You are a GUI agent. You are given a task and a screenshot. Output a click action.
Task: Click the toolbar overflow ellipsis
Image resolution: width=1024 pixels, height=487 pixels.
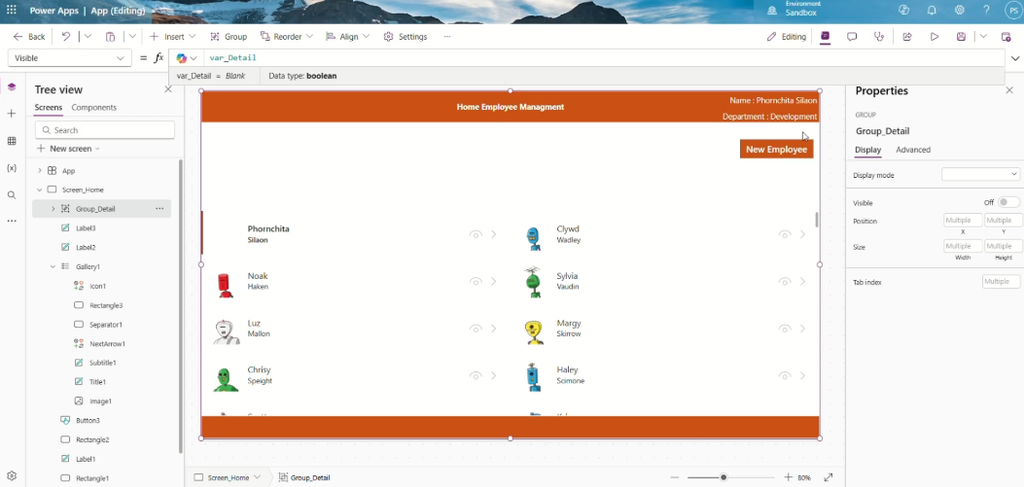[x=447, y=37]
